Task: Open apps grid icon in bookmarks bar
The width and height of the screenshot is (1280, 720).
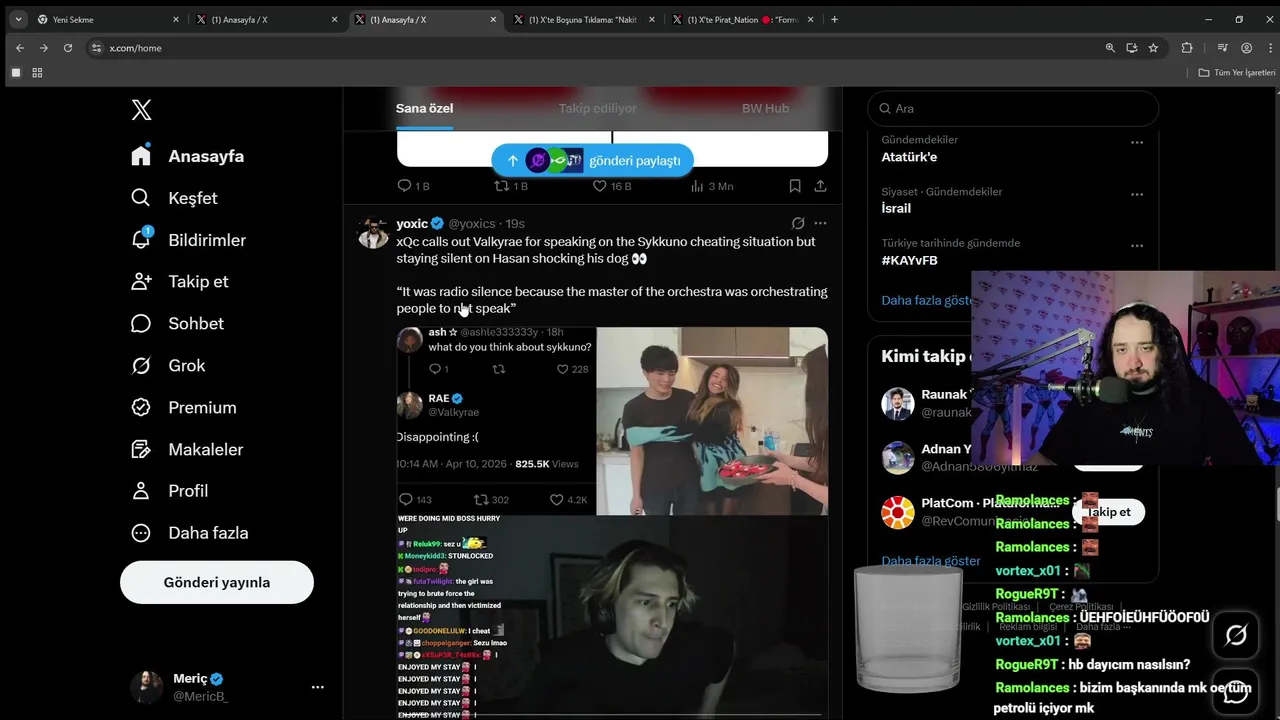Action: [37, 73]
